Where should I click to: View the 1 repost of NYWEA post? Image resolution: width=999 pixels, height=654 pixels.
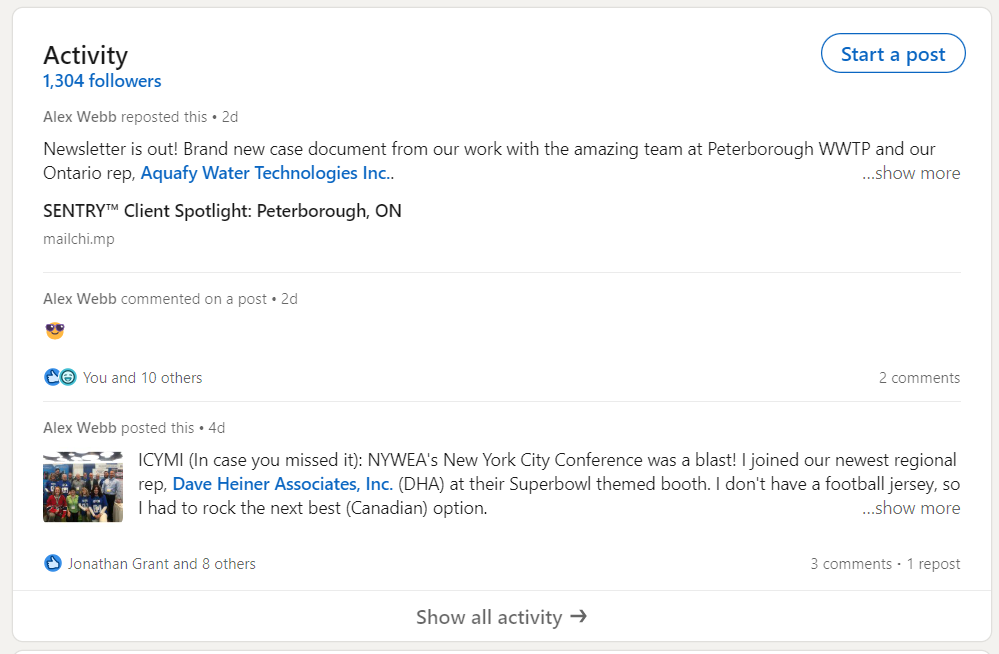point(933,564)
